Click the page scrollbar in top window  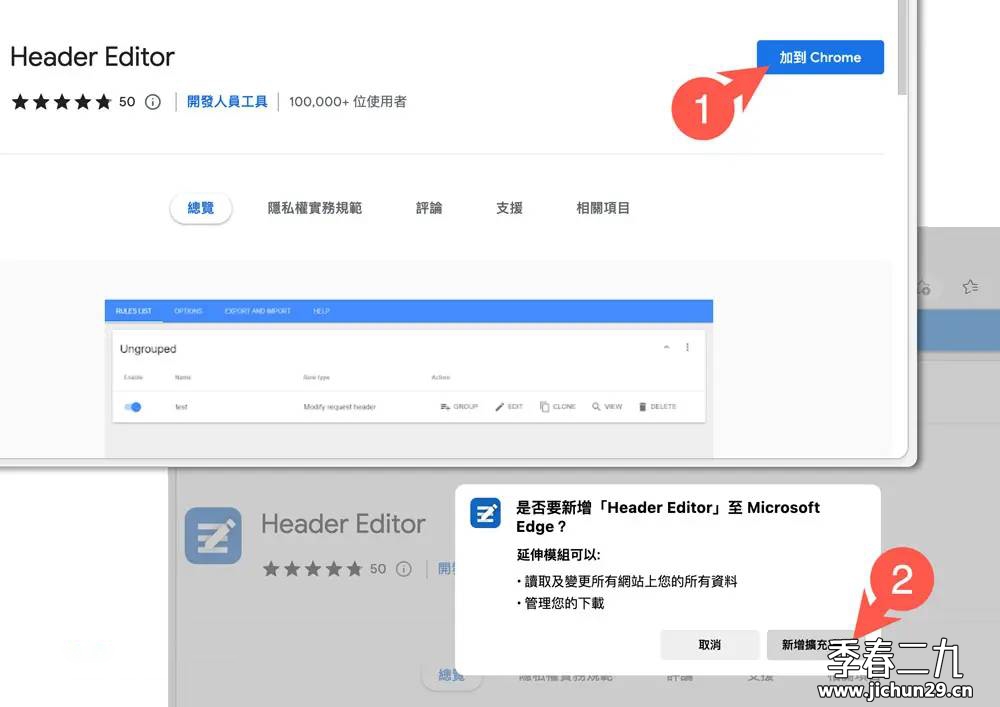[902, 48]
